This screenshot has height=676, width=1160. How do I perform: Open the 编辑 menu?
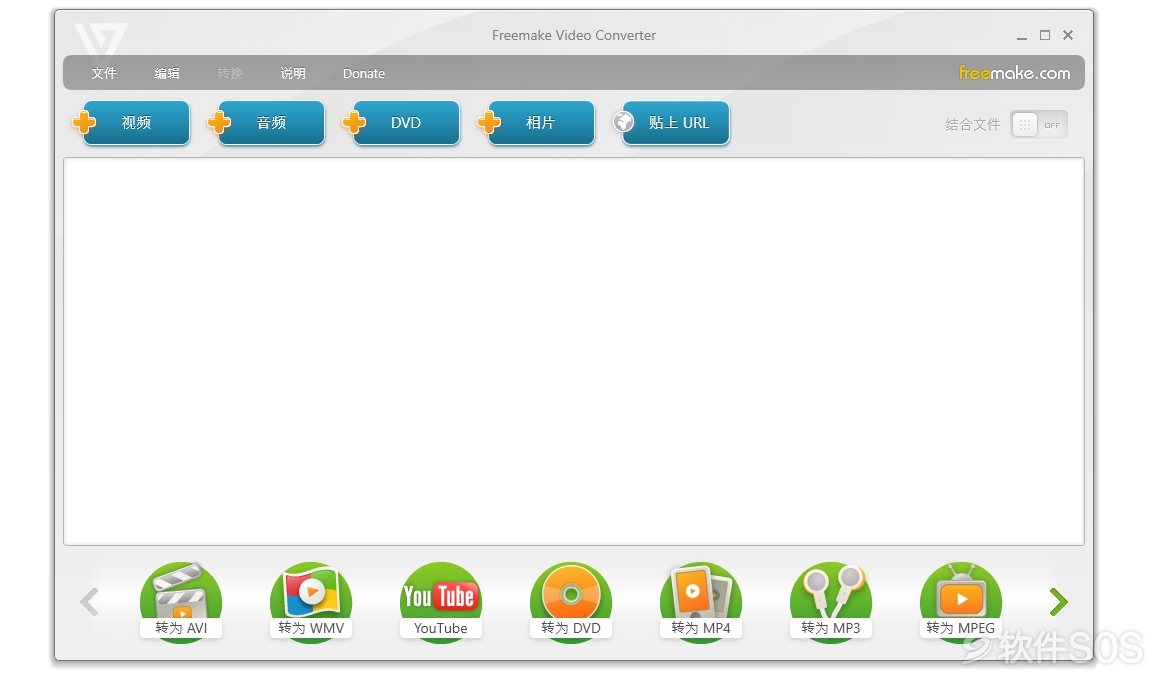point(167,73)
